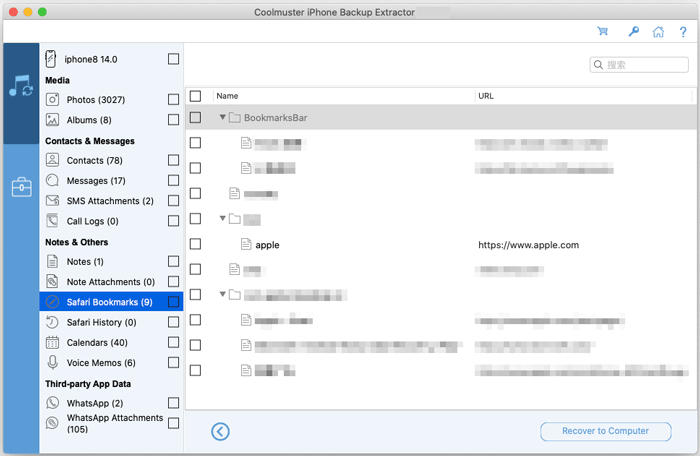Image resolution: width=700 pixels, height=456 pixels.
Task: Select the music sync sidebar icon
Action: [x=21, y=85]
